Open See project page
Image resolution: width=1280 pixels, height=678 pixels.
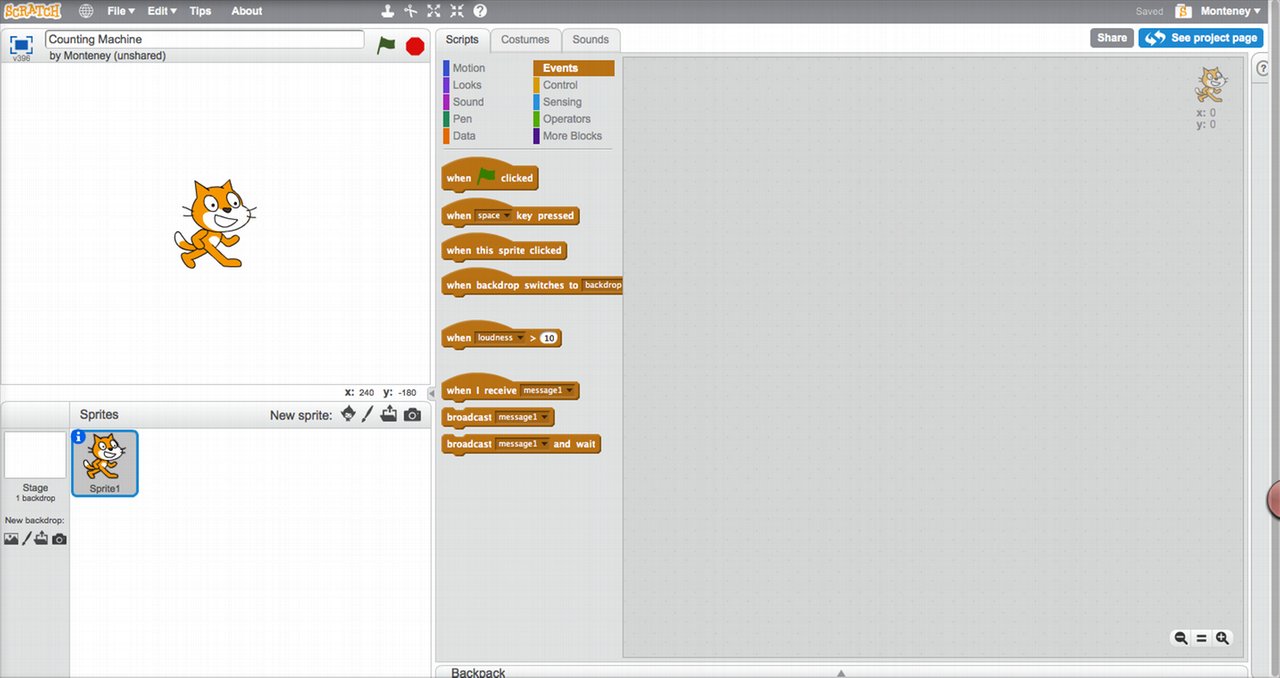point(1200,37)
